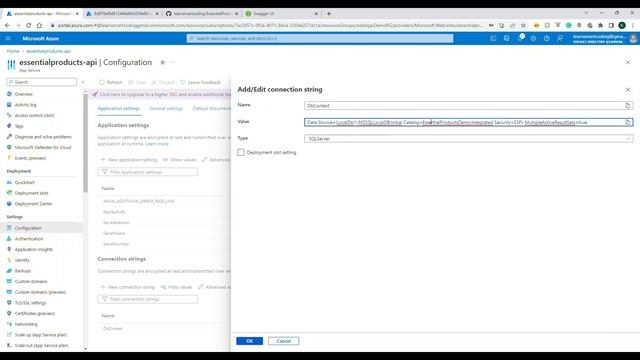The image size is (640, 360).
Task: Switch to General settings tab
Action: click(166, 109)
